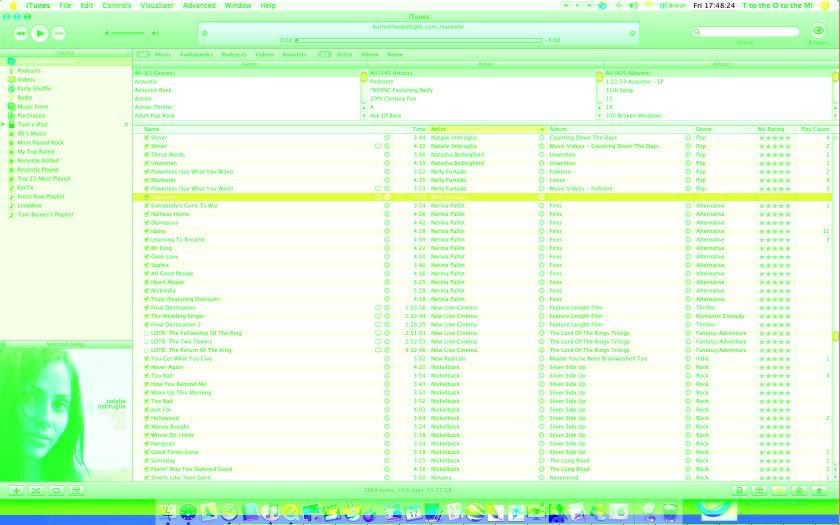Filter library by Audiobooks
This screenshot has height=525, width=840.
(x=197, y=55)
